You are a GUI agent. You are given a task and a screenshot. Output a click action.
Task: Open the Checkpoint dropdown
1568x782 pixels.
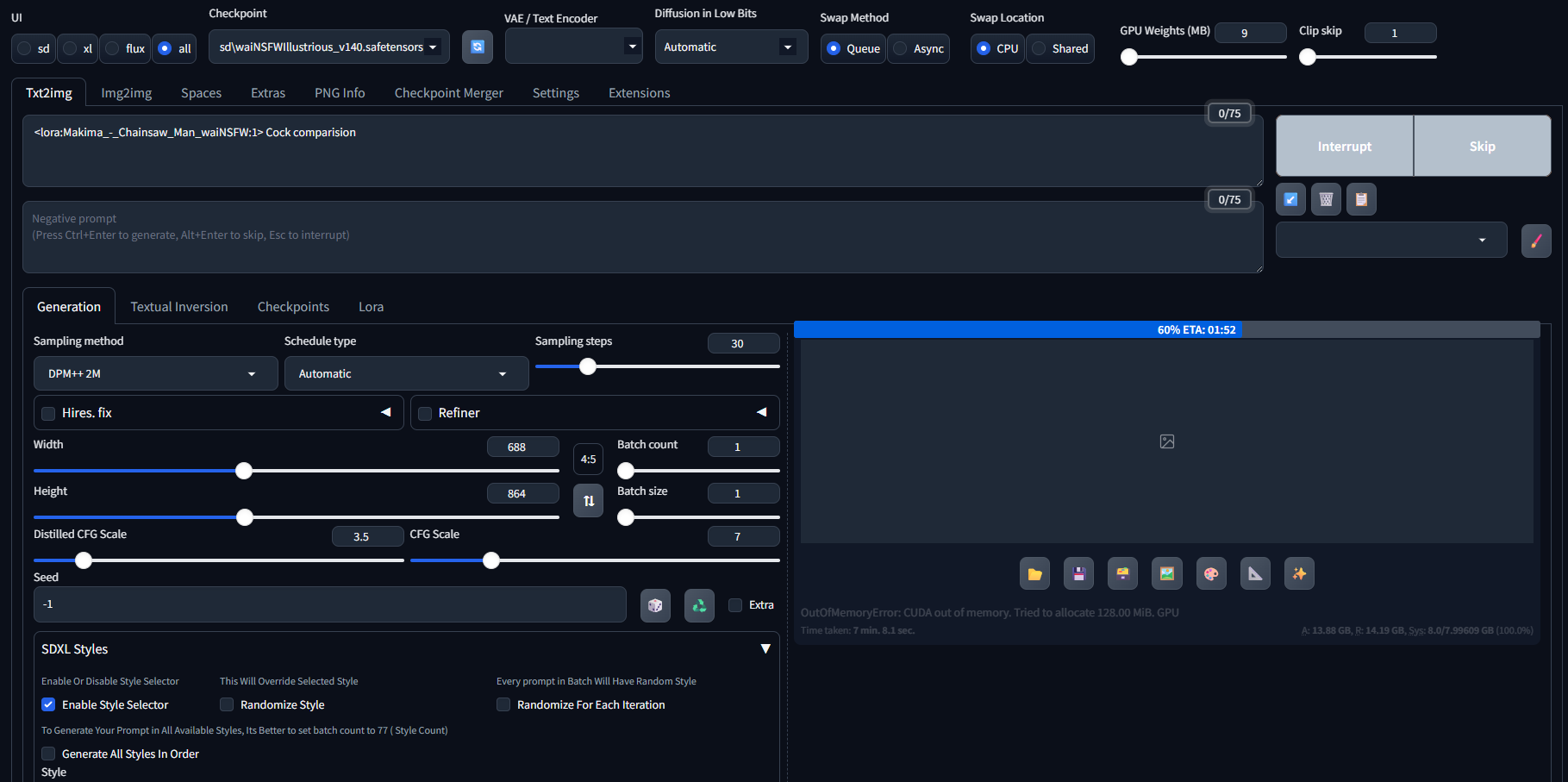click(x=328, y=47)
